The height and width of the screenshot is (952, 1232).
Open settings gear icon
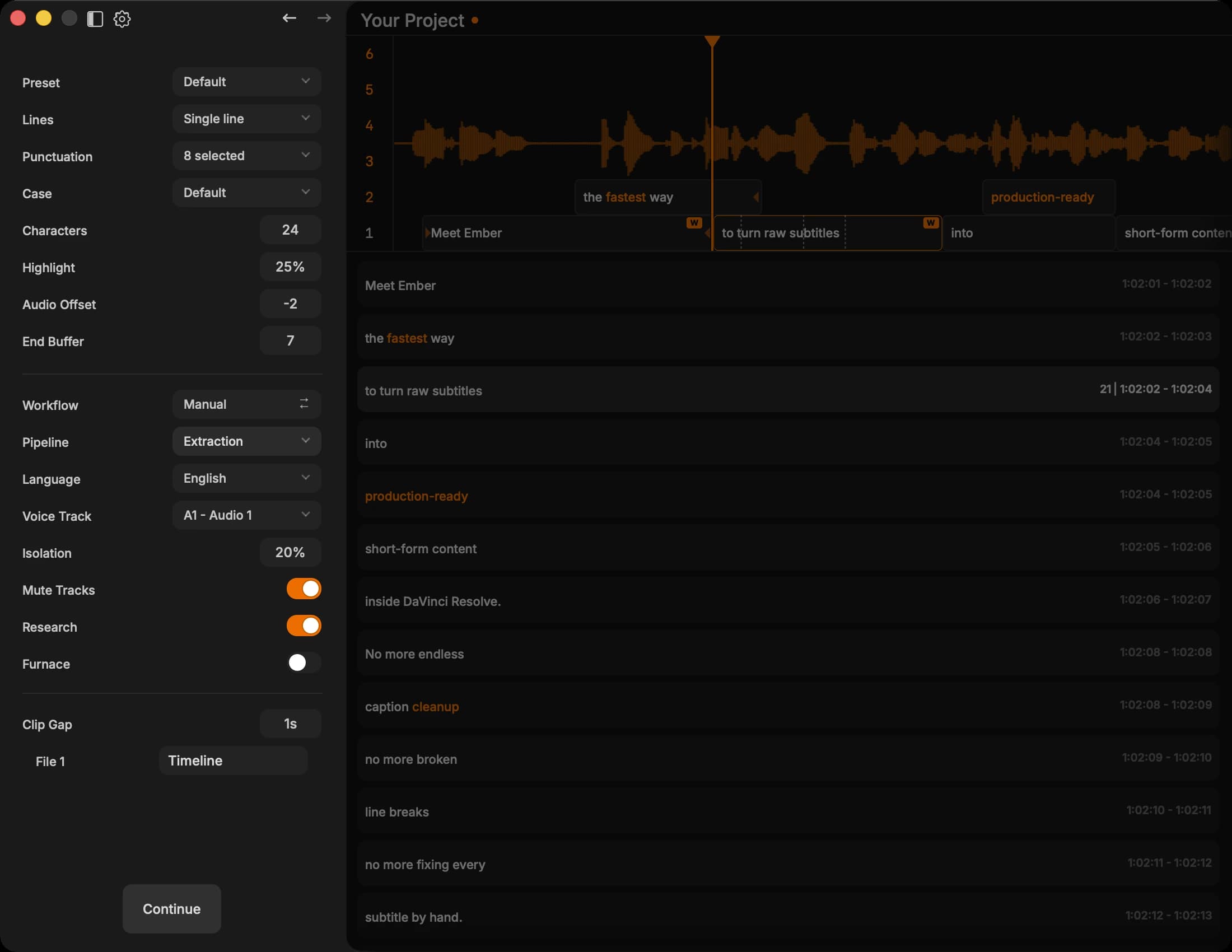pyautogui.click(x=122, y=19)
